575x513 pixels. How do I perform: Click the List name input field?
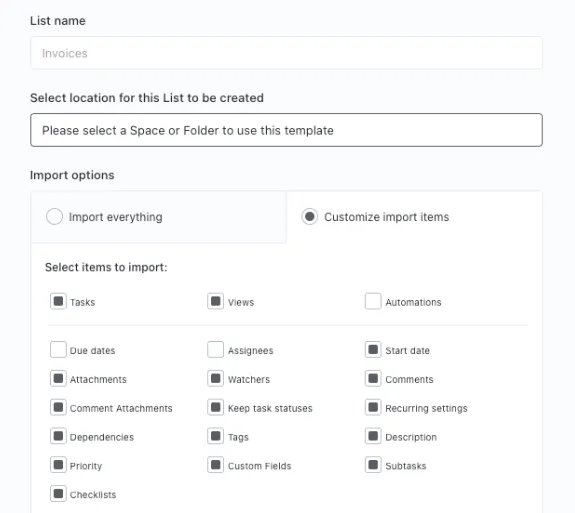[286, 53]
